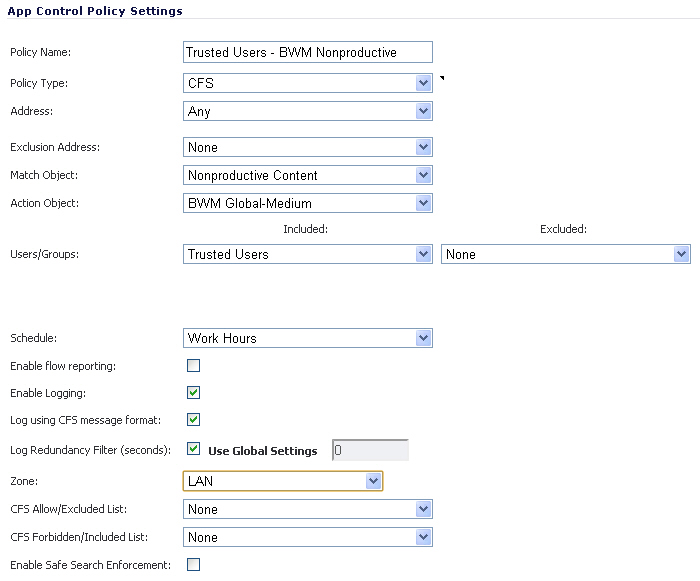Click the arrow button of Zone combo box
The image size is (700, 581).
point(373,481)
